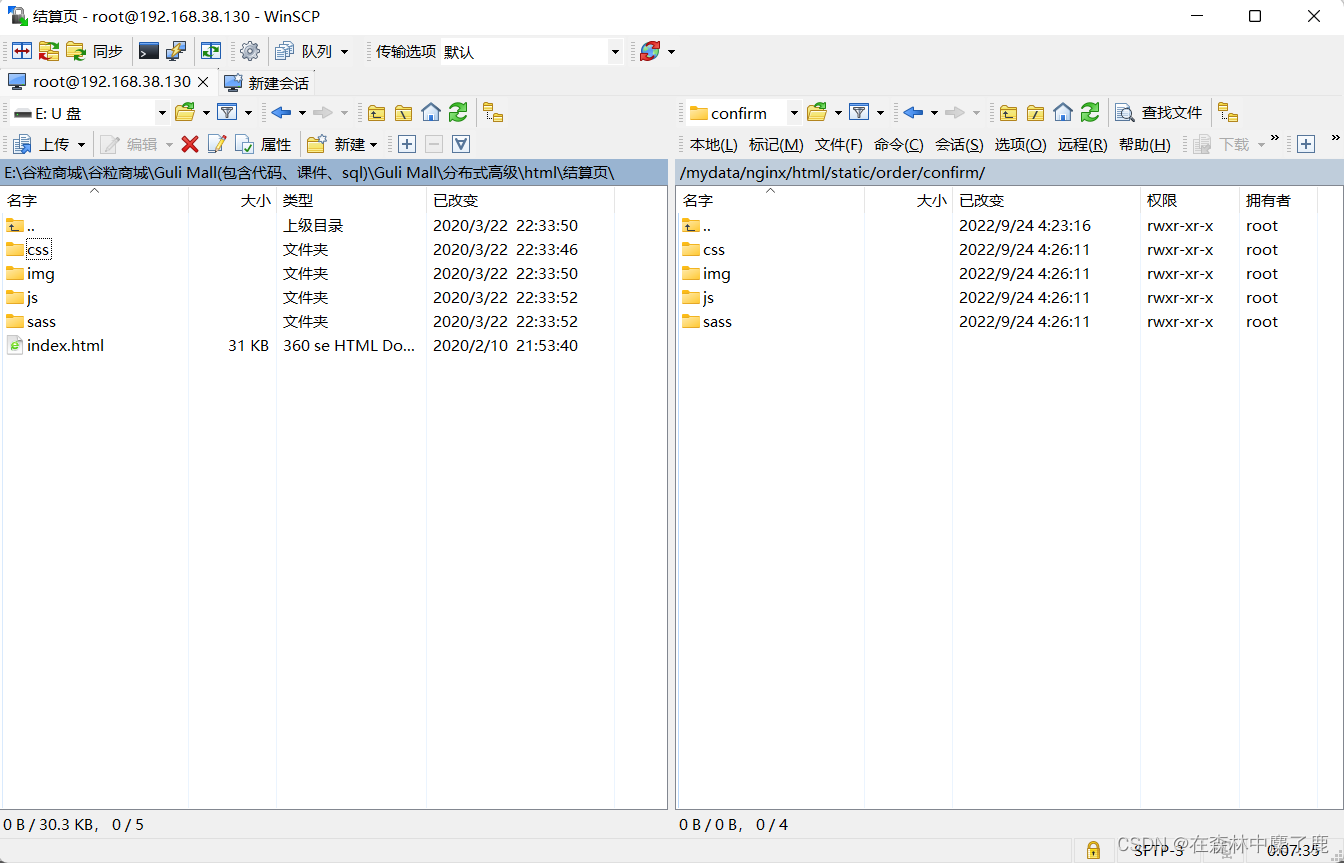
Task: Click local panel open-folder icon
Action: point(185,112)
